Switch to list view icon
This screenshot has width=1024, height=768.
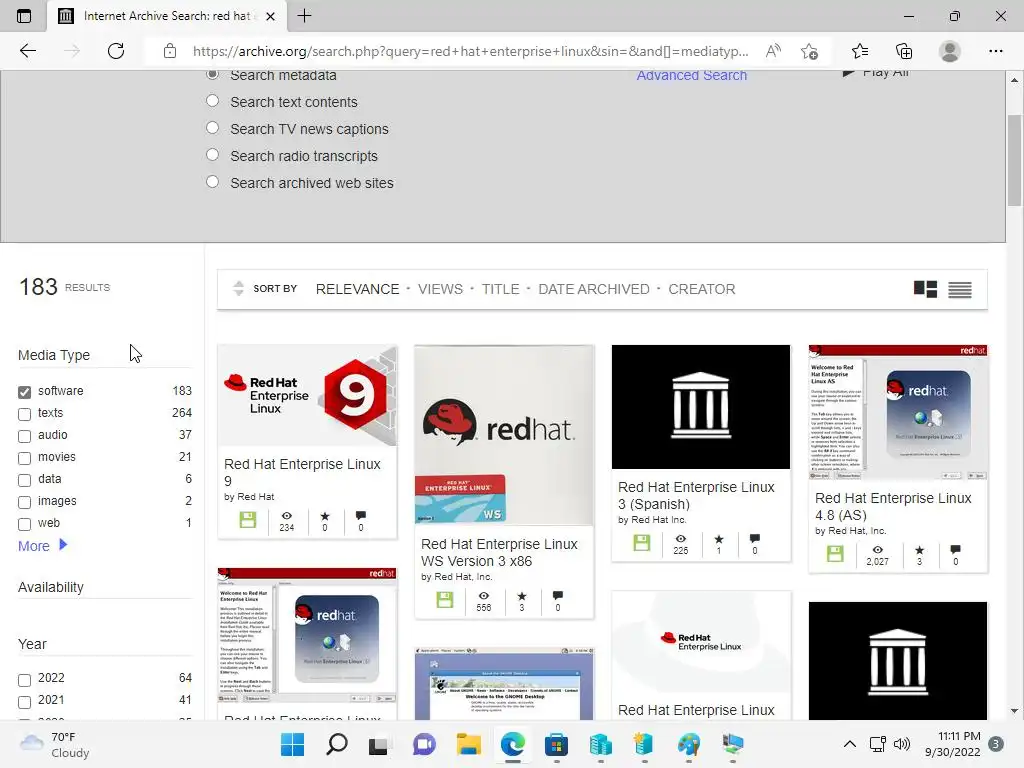pos(960,289)
